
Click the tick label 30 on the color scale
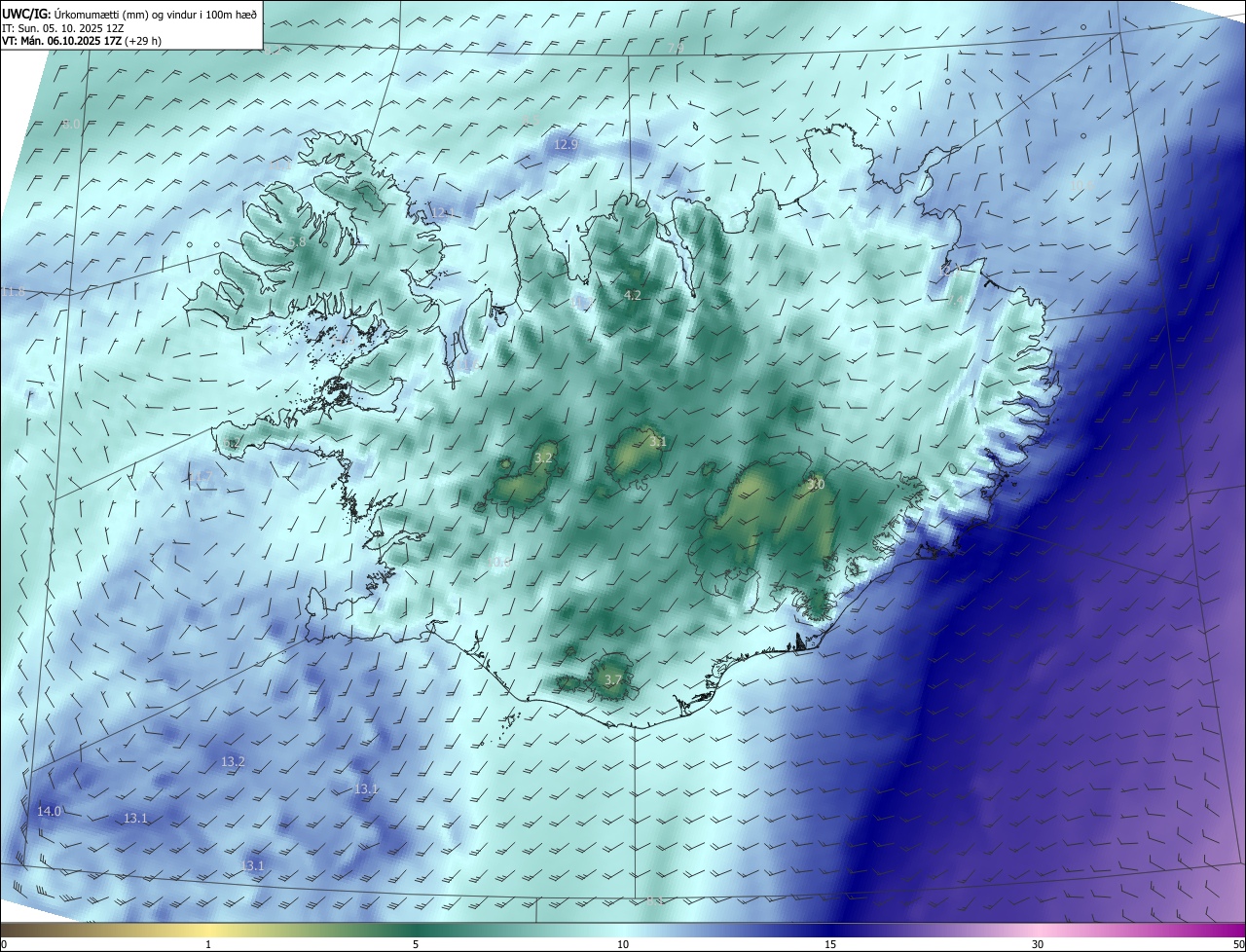tap(1038, 944)
